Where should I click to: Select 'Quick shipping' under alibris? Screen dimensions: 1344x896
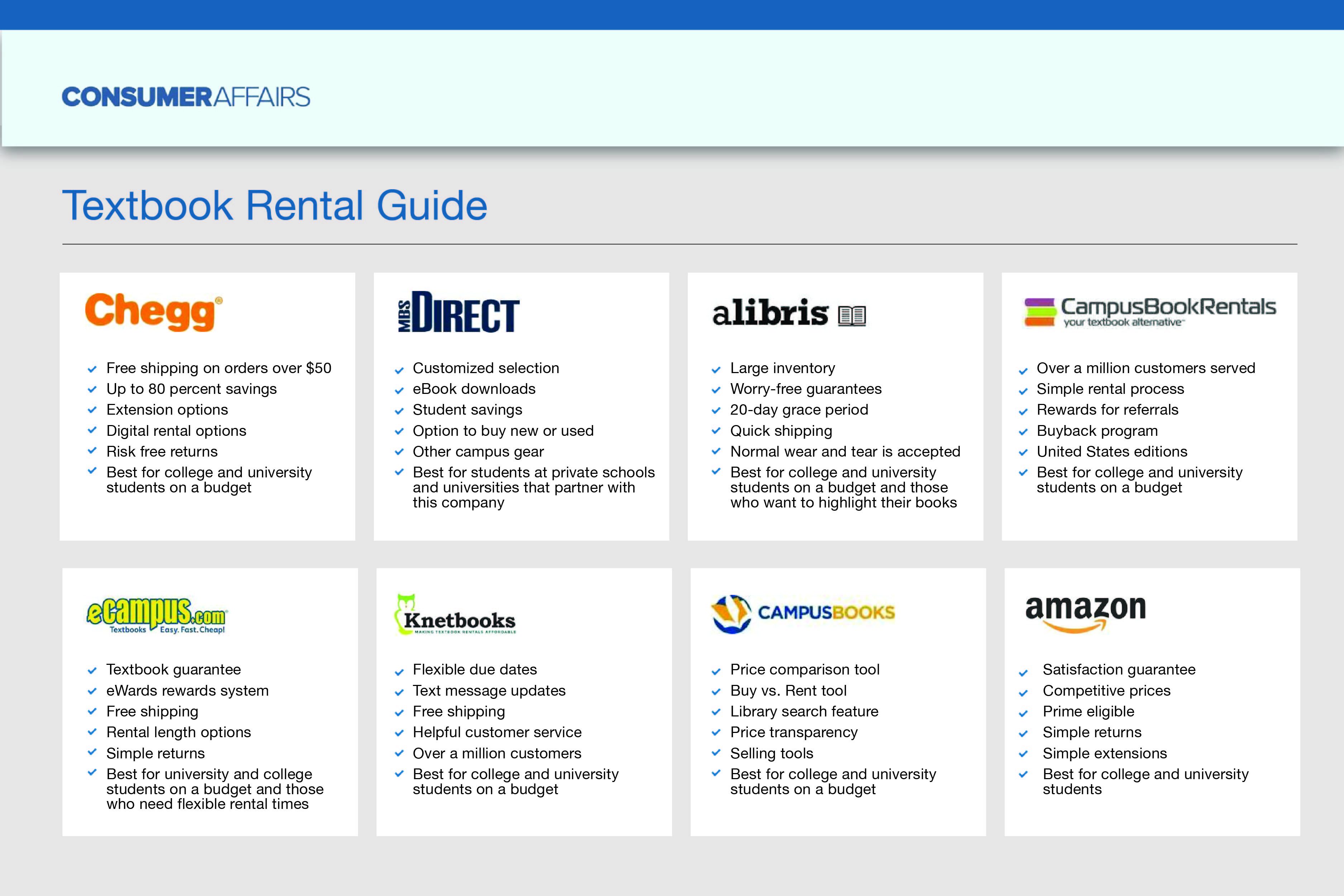coord(781,431)
